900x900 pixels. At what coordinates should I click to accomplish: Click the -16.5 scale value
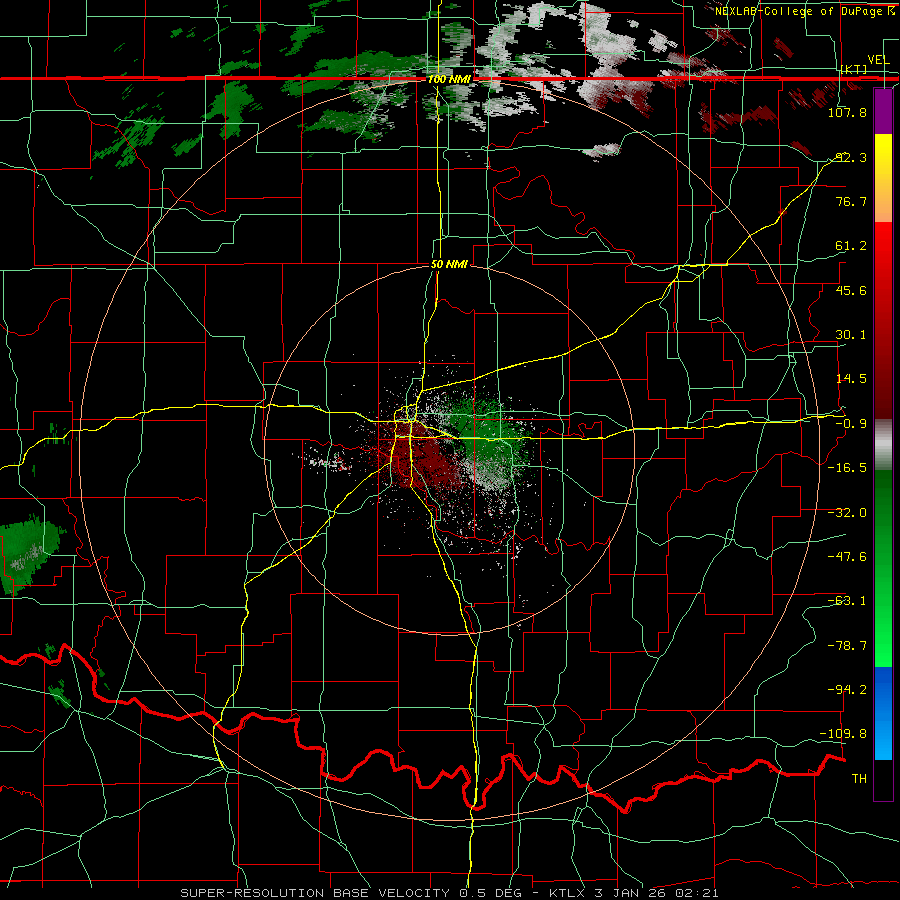pos(847,468)
